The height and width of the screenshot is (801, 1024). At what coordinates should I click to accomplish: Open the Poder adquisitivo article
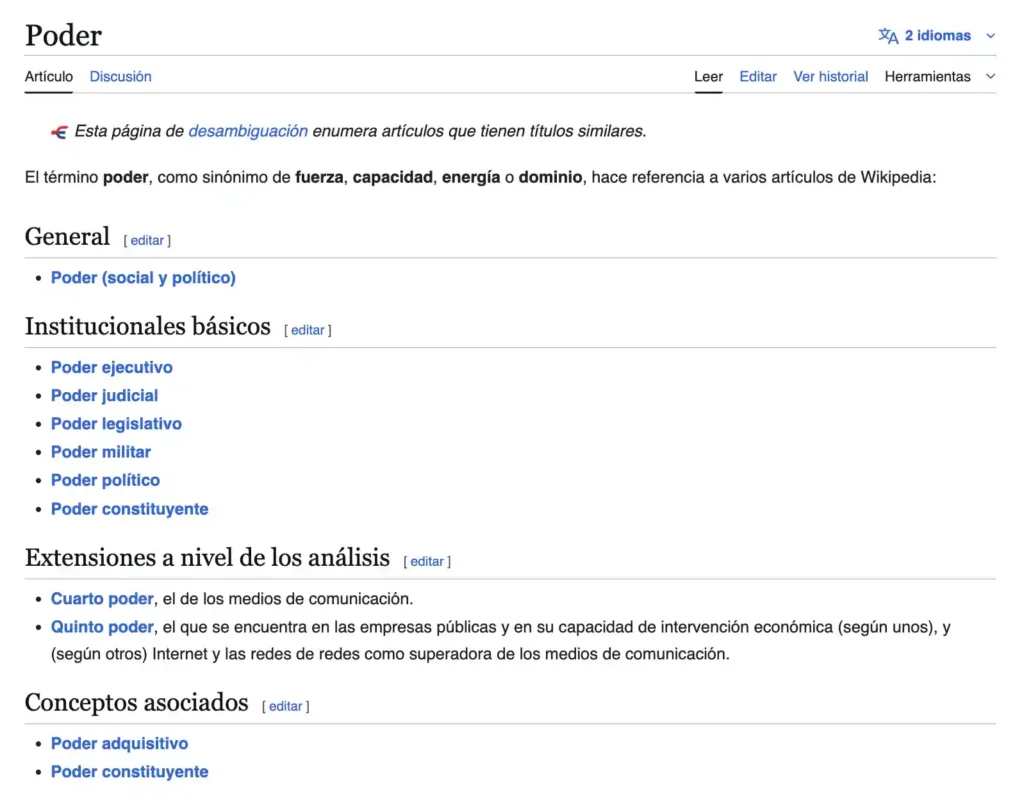tap(119, 743)
